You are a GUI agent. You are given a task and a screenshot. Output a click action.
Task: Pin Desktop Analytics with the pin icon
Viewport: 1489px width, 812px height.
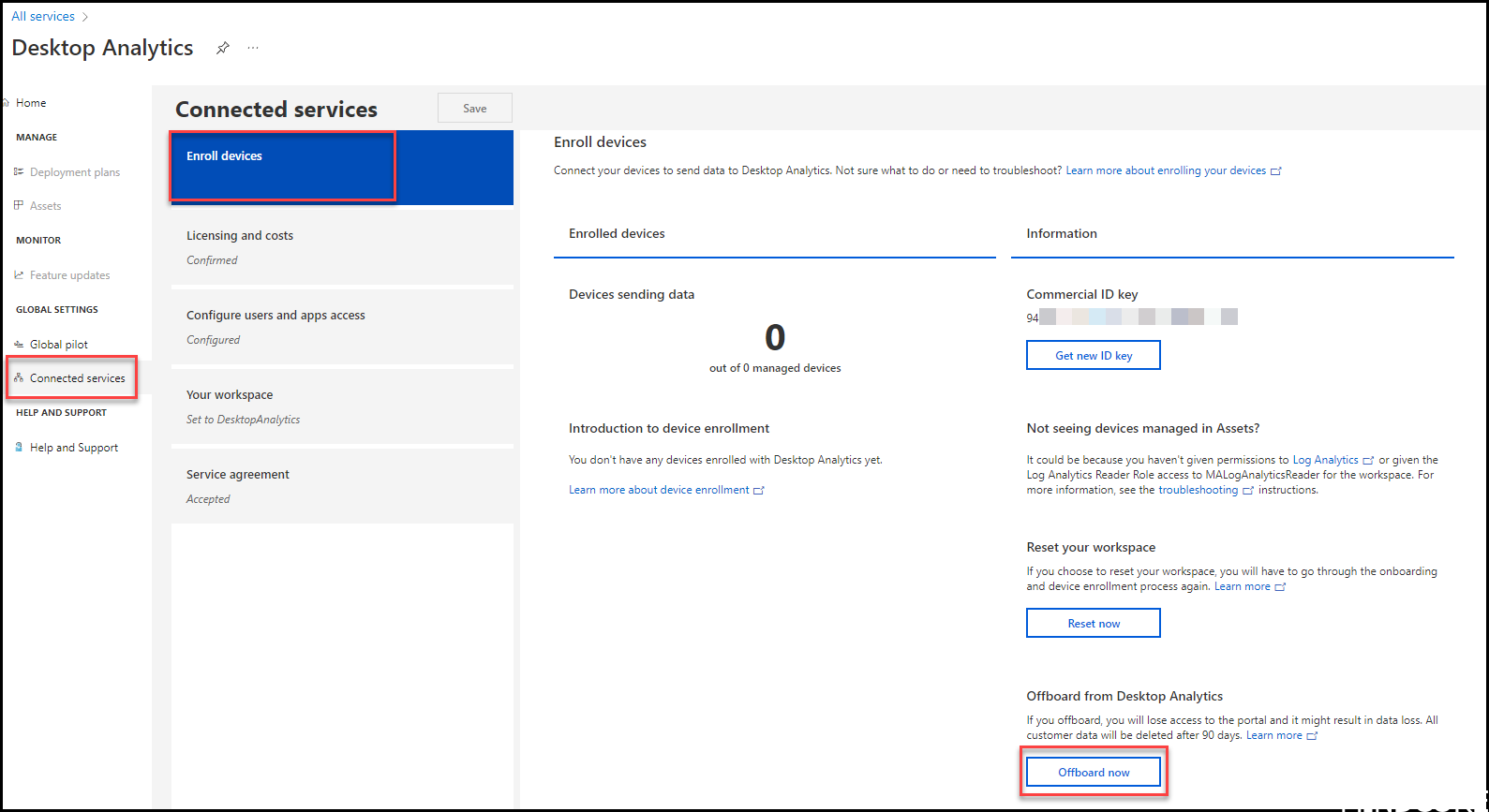223,48
